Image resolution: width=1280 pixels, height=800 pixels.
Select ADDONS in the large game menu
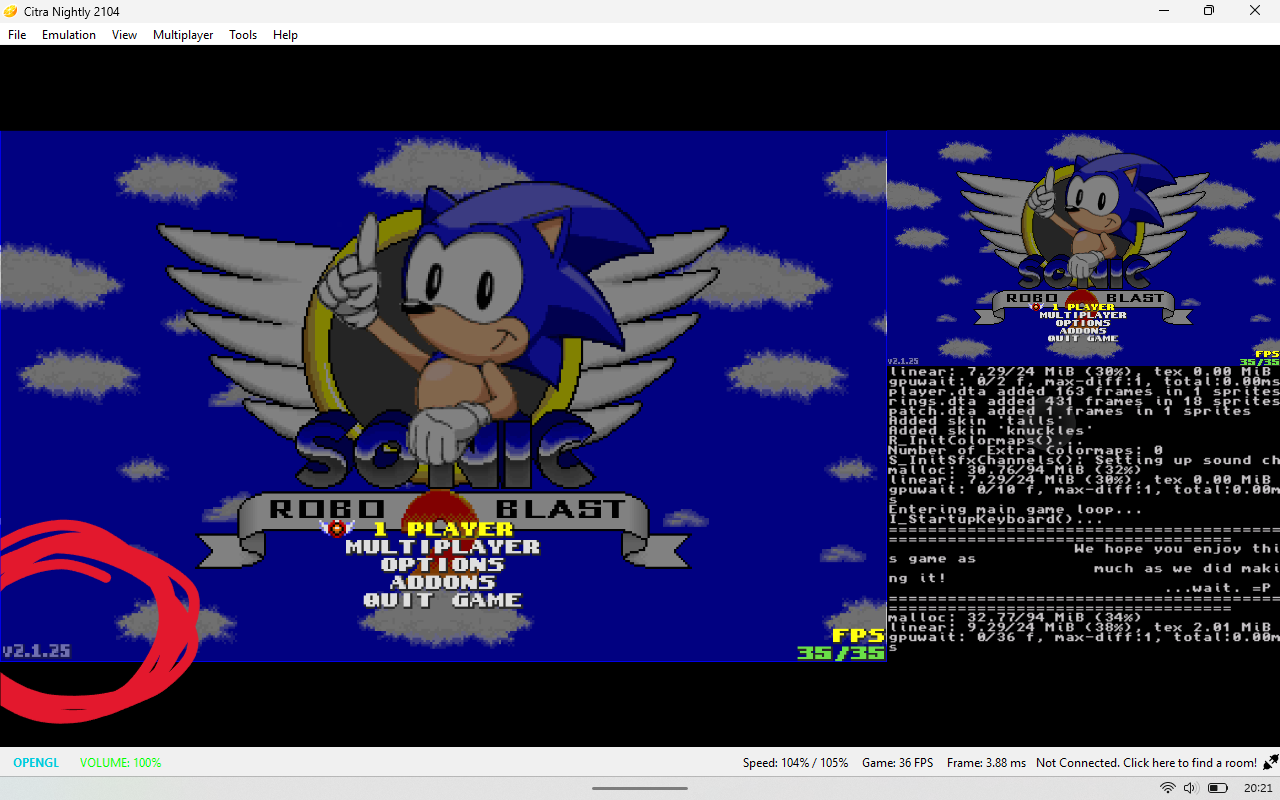[443, 583]
